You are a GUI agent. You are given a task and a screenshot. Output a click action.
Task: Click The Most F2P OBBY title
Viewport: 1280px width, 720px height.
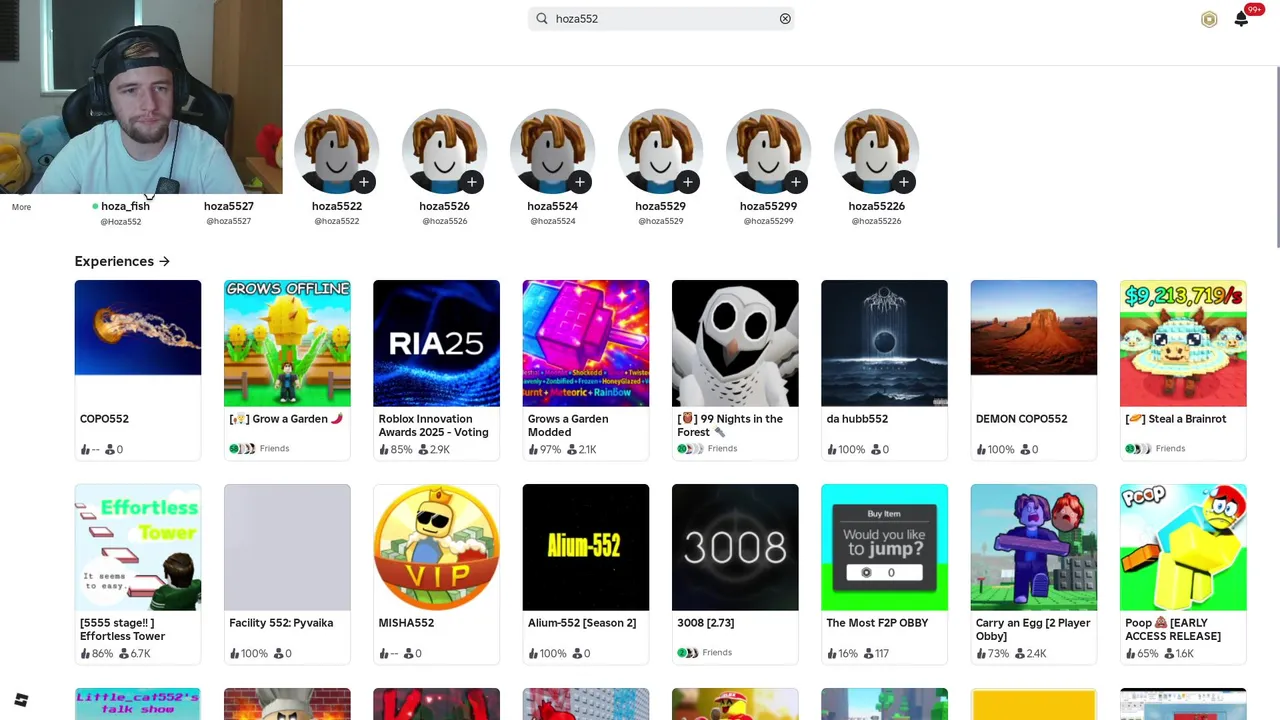[877, 623]
